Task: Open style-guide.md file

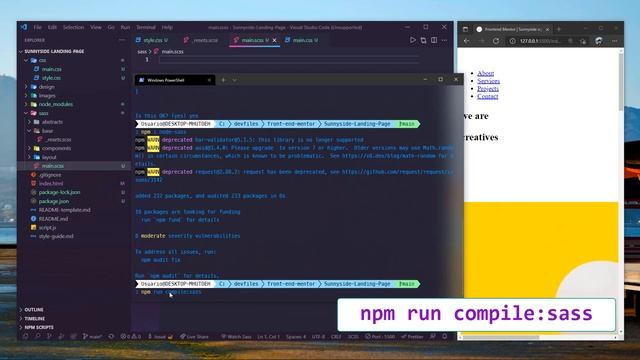Action: tap(56, 236)
